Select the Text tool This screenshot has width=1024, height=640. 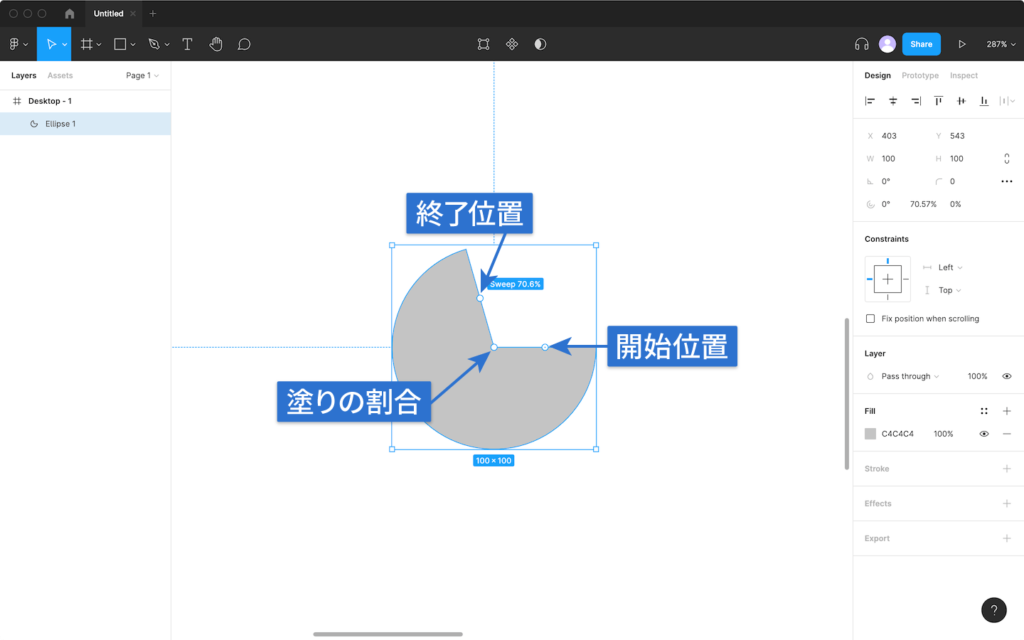click(x=187, y=44)
